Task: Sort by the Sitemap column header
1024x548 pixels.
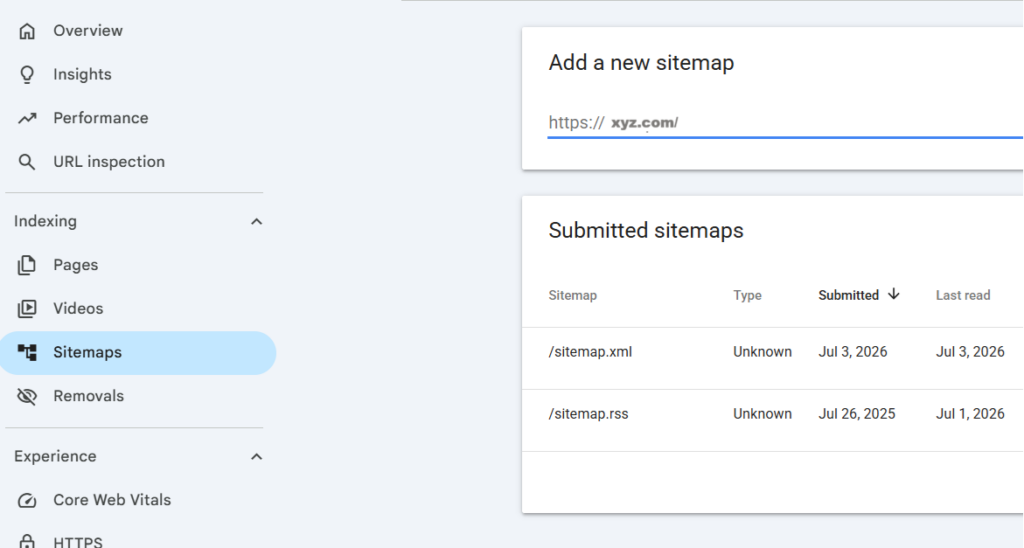Action: (573, 295)
